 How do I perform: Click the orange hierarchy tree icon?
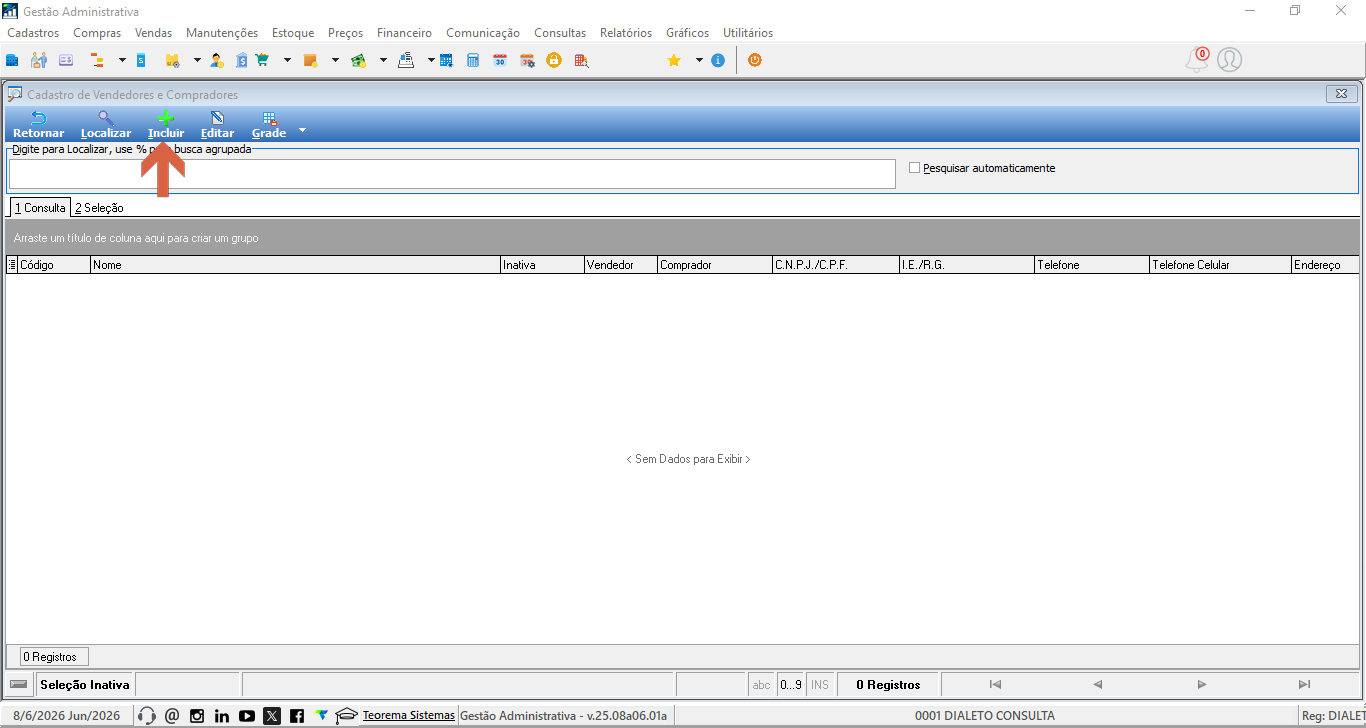coord(98,60)
